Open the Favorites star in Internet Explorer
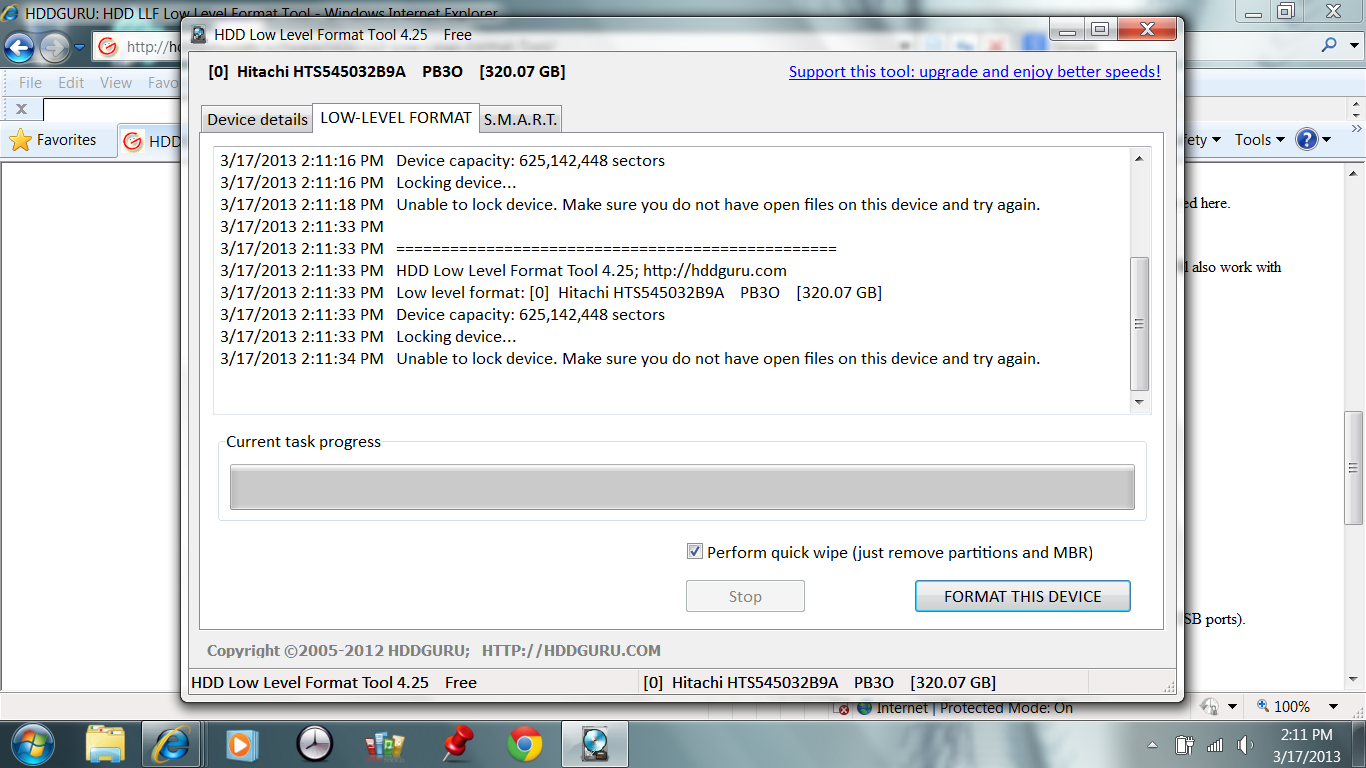Screen dimensions: 1366x768 tap(20, 140)
